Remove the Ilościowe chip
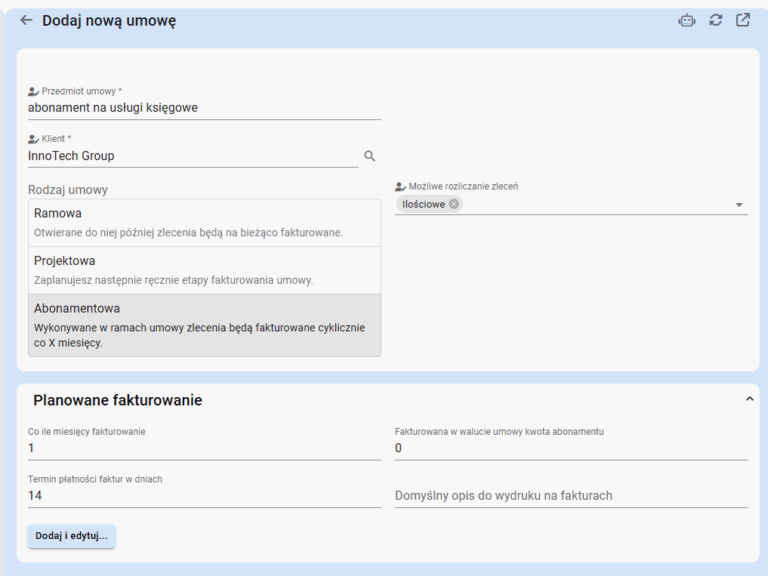Image resolution: width=768 pixels, height=576 pixels. (454, 204)
